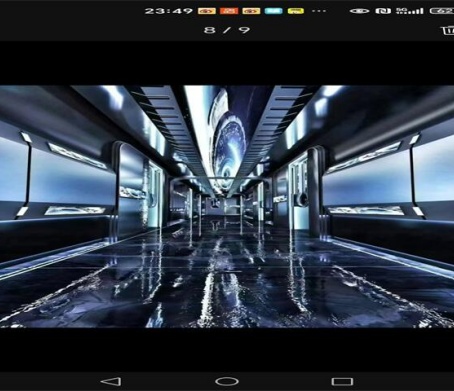The height and width of the screenshot is (391, 454).
Task: Tap the 5G signal strength icon
Action: pyautogui.click(x=410, y=11)
